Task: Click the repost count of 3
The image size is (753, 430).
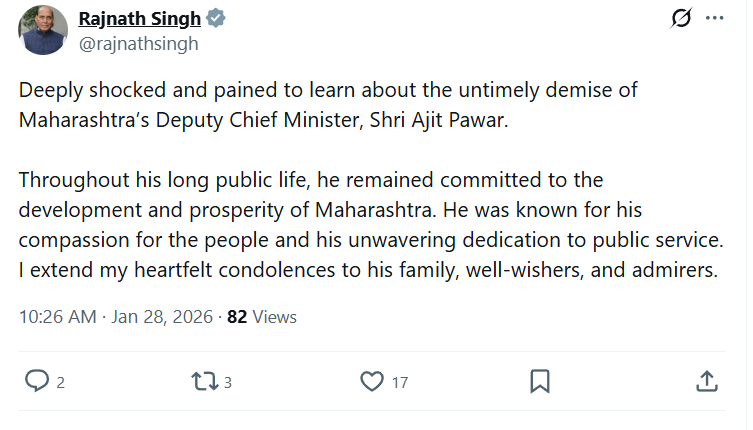Action: click(x=228, y=382)
